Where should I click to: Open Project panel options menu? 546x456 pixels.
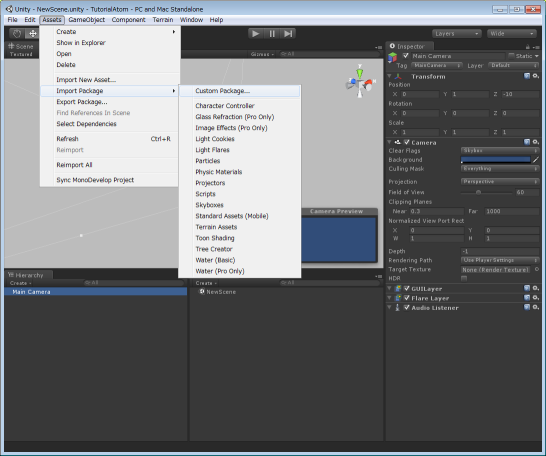379,276
